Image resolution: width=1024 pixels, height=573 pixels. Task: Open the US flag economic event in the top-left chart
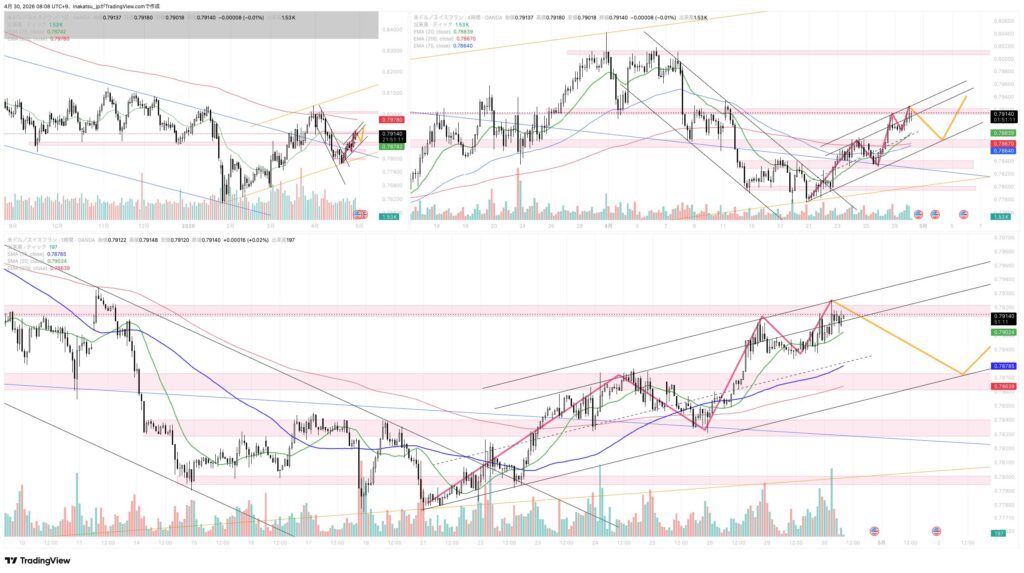[361, 214]
